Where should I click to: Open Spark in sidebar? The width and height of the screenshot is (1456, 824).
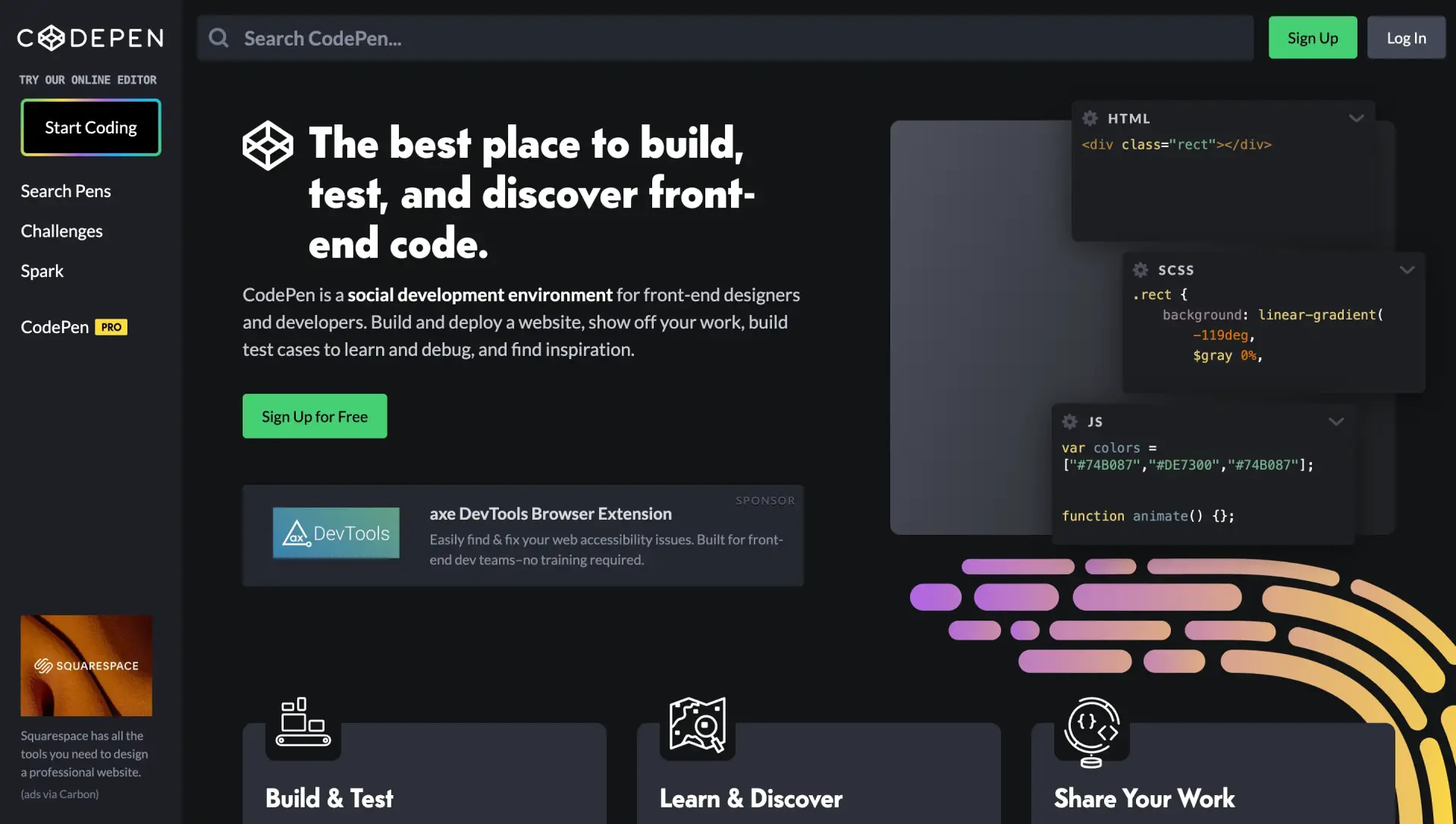pyautogui.click(x=42, y=271)
